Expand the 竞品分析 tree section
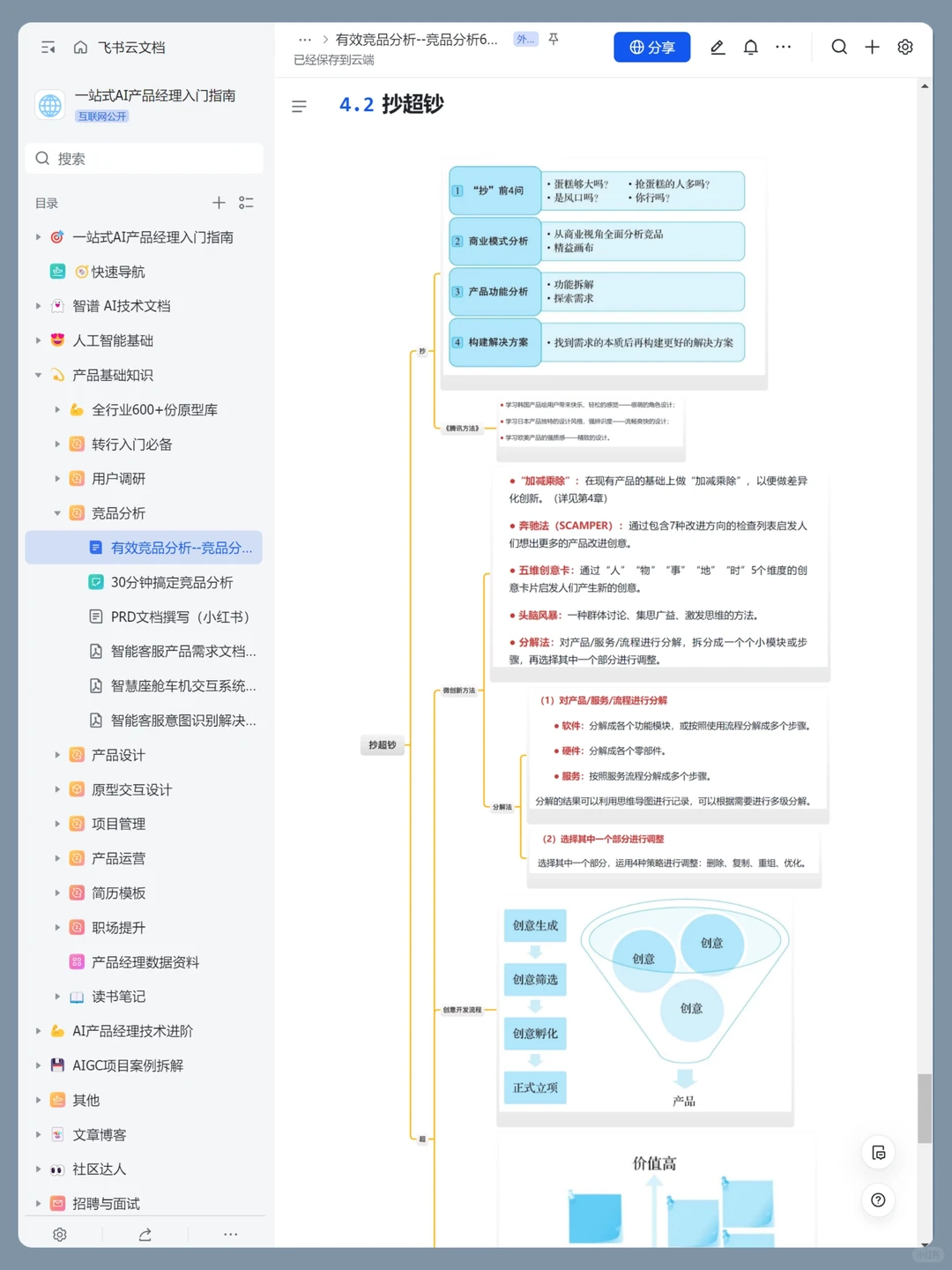 pos(57,512)
